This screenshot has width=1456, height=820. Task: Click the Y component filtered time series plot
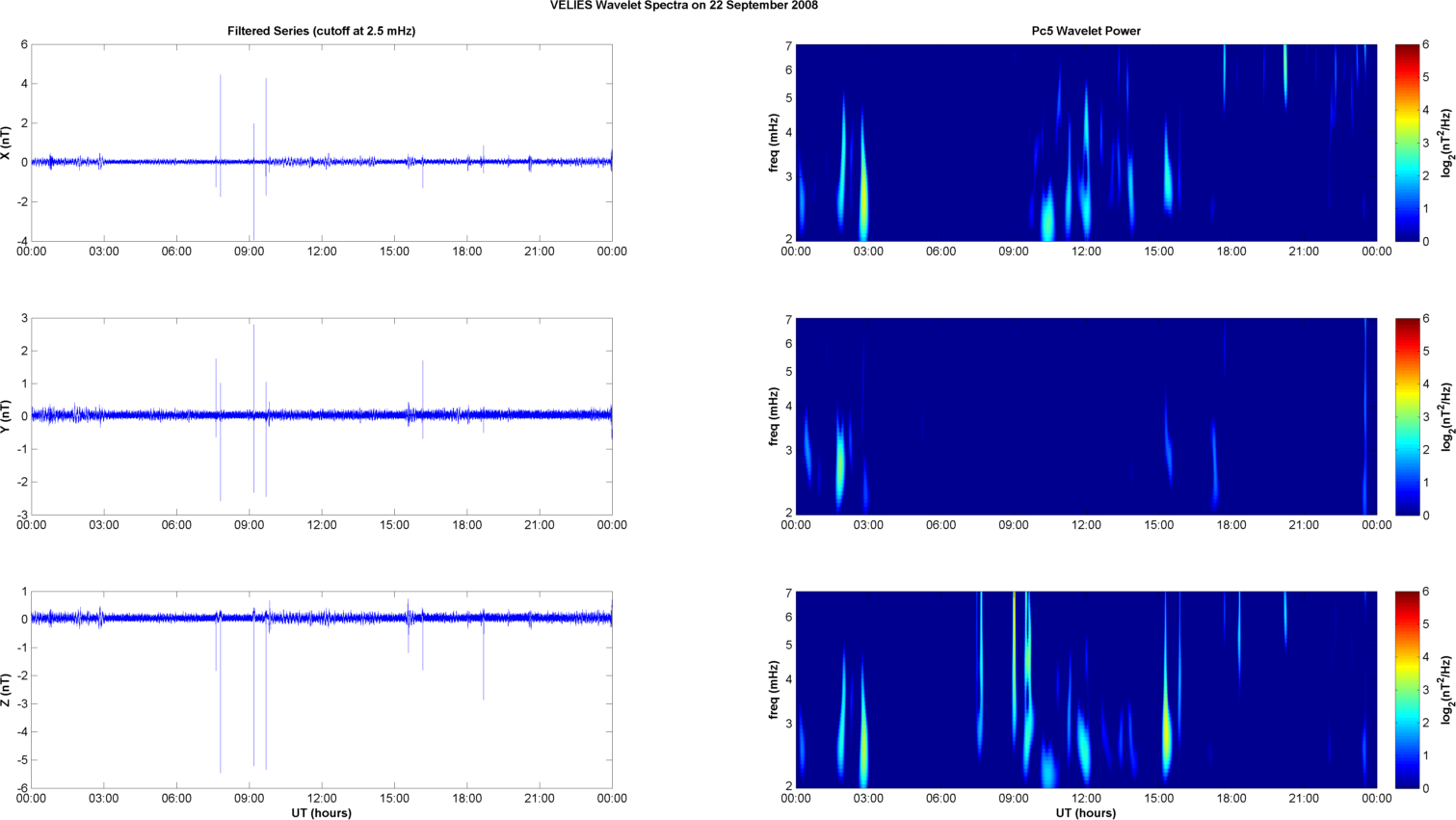click(x=322, y=416)
